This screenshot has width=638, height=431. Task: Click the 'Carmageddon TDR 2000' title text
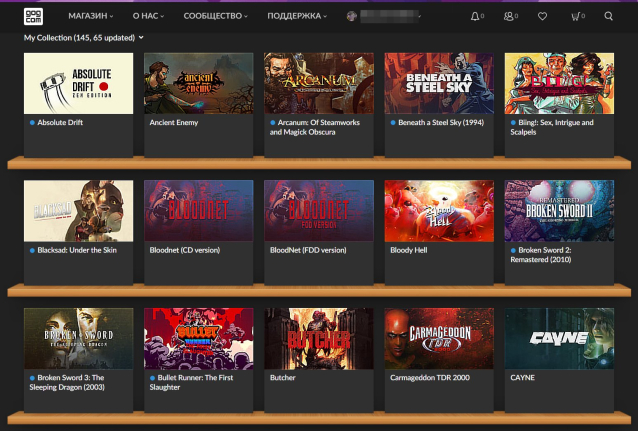point(430,378)
